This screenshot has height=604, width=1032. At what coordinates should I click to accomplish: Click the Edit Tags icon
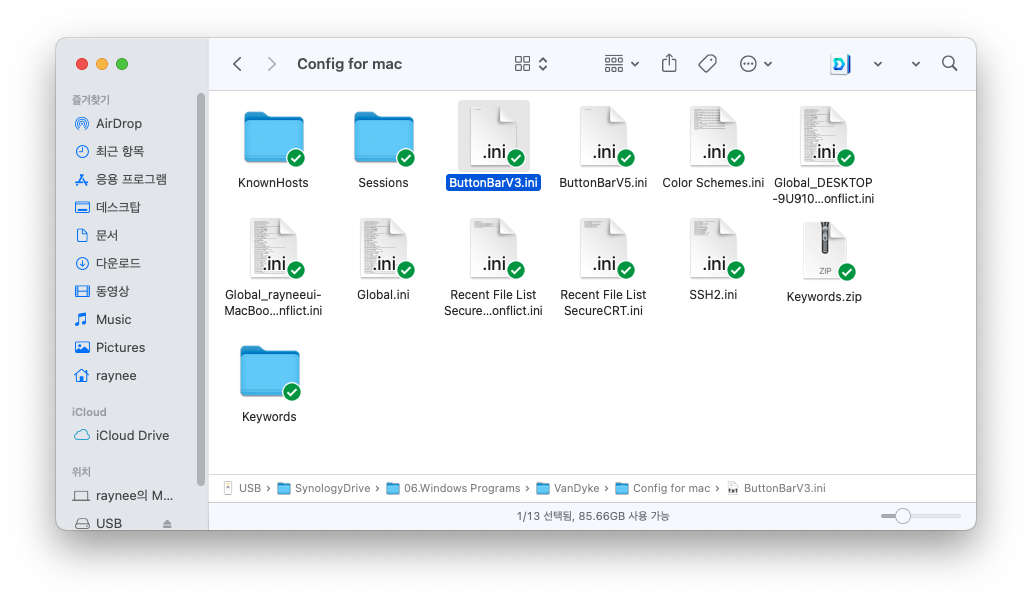[x=708, y=64]
